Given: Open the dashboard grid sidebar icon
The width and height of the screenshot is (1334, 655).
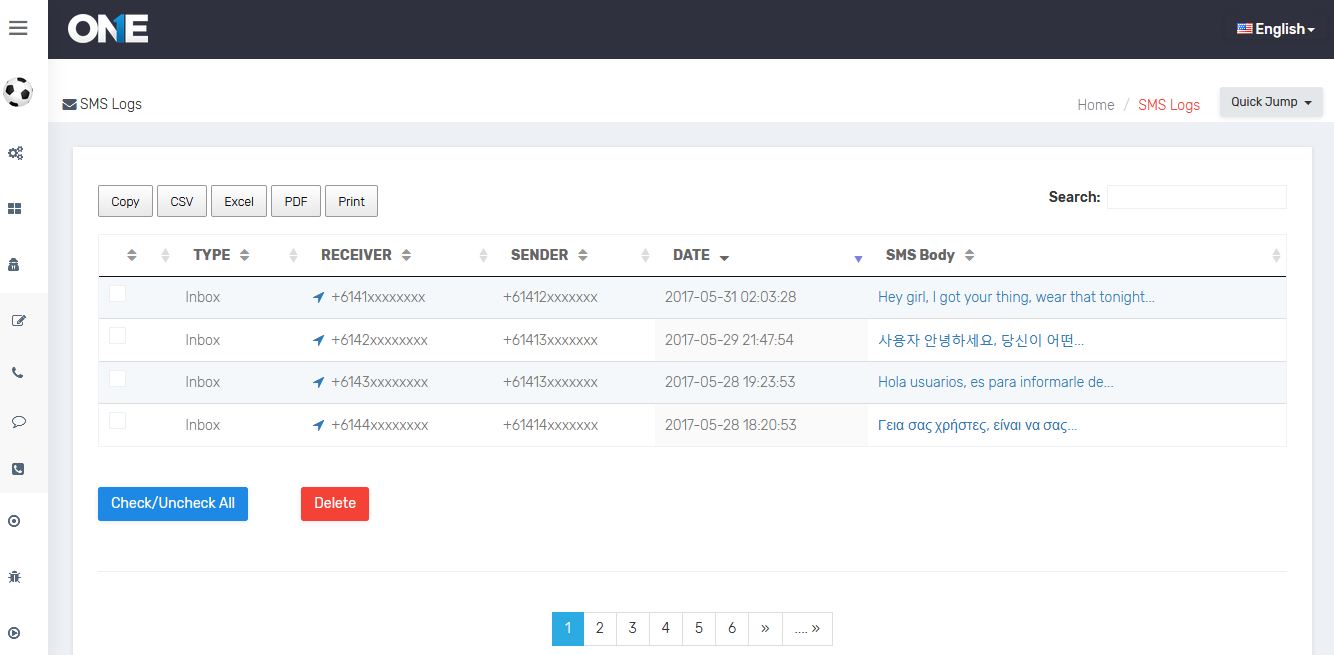Looking at the screenshot, I should (x=16, y=209).
